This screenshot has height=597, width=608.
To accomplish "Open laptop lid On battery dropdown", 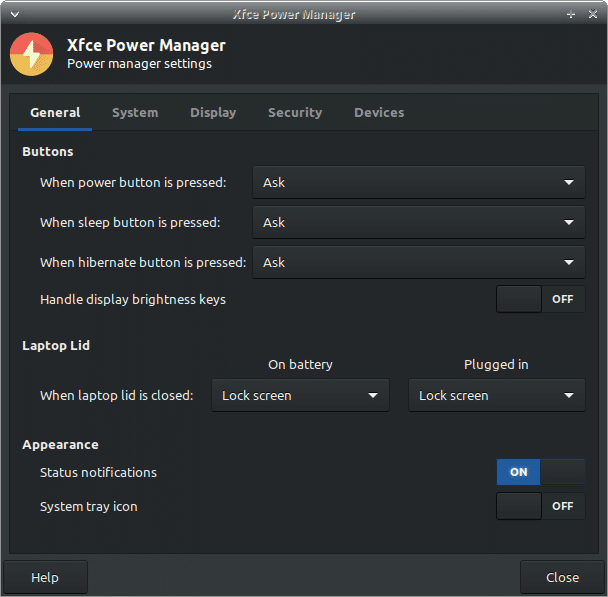I will [x=300, y=395].
